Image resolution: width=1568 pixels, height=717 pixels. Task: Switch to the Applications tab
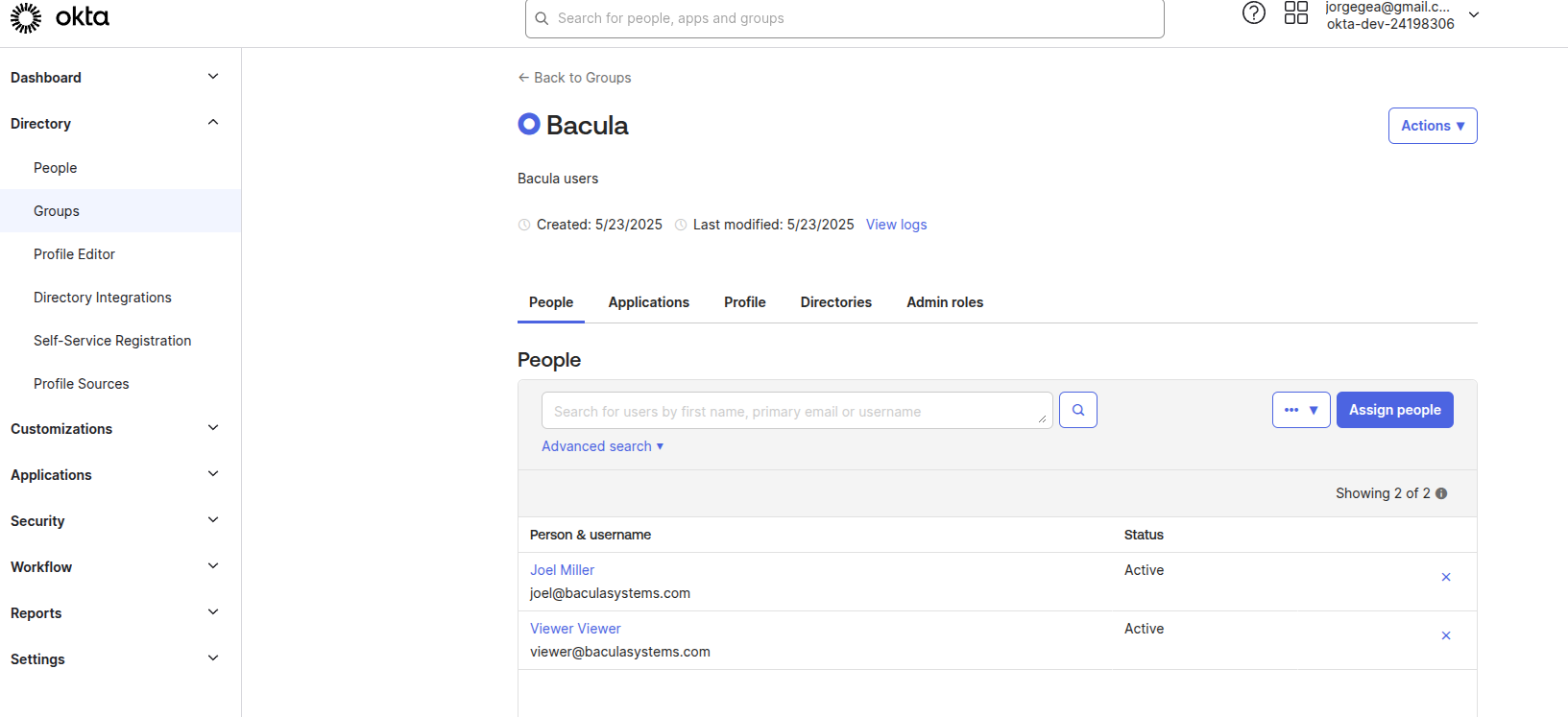click(648, 302)
